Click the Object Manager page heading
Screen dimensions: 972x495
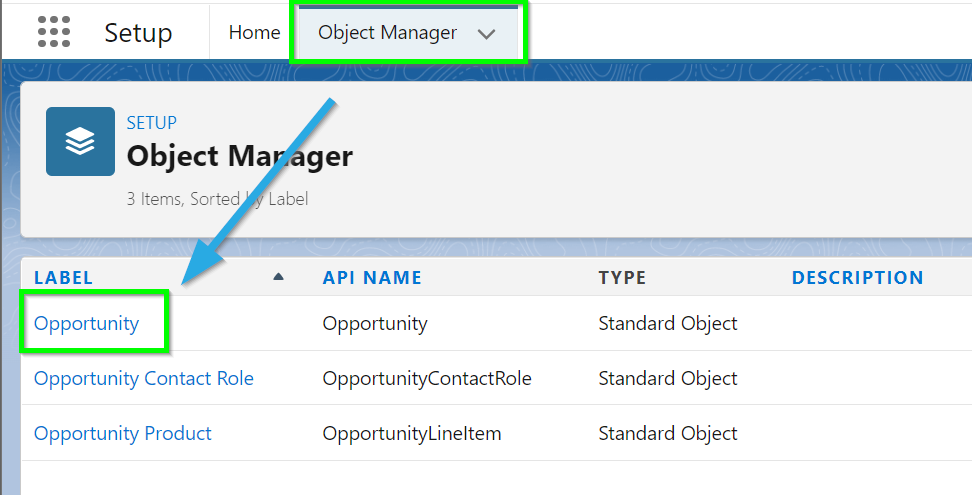[x=240, y=156]
